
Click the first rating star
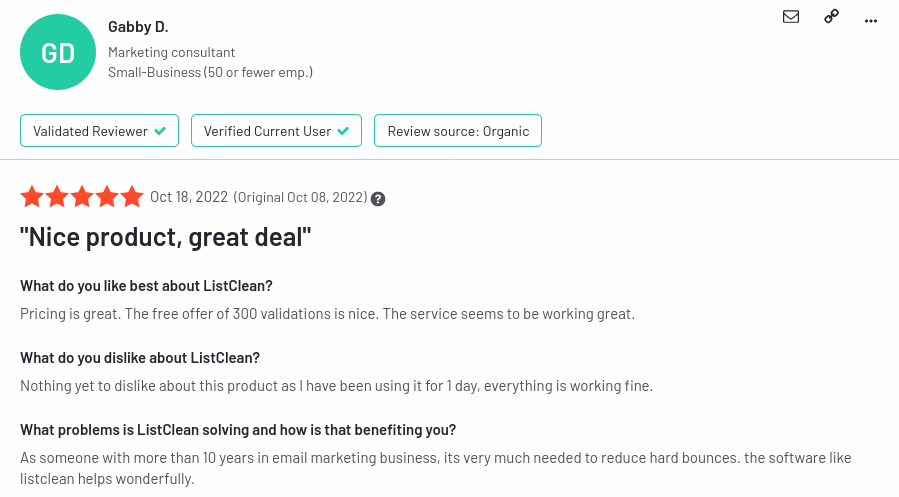click(32, 197)
